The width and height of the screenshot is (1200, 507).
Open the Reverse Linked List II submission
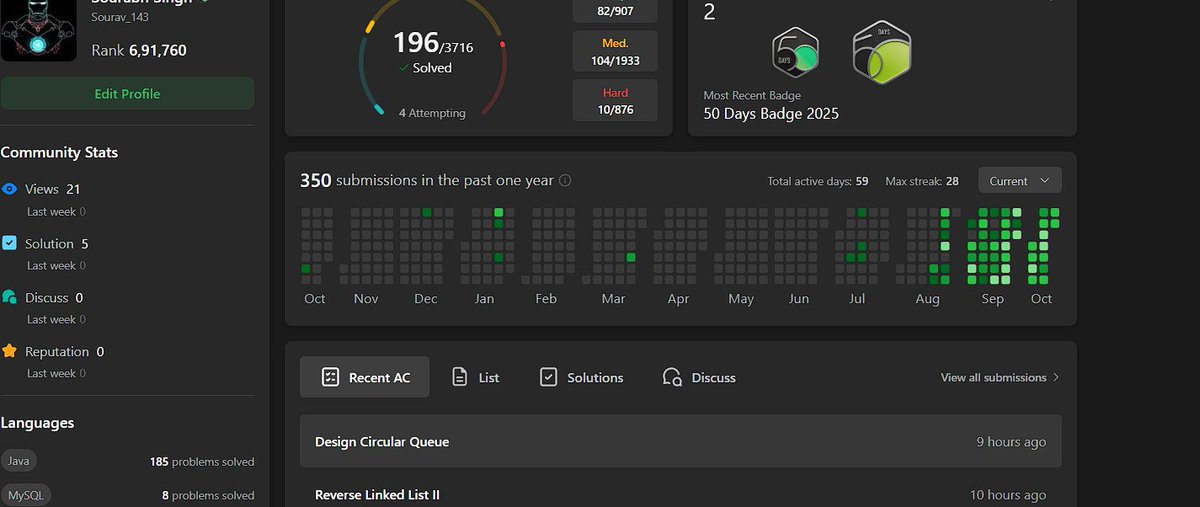point(681,494)
